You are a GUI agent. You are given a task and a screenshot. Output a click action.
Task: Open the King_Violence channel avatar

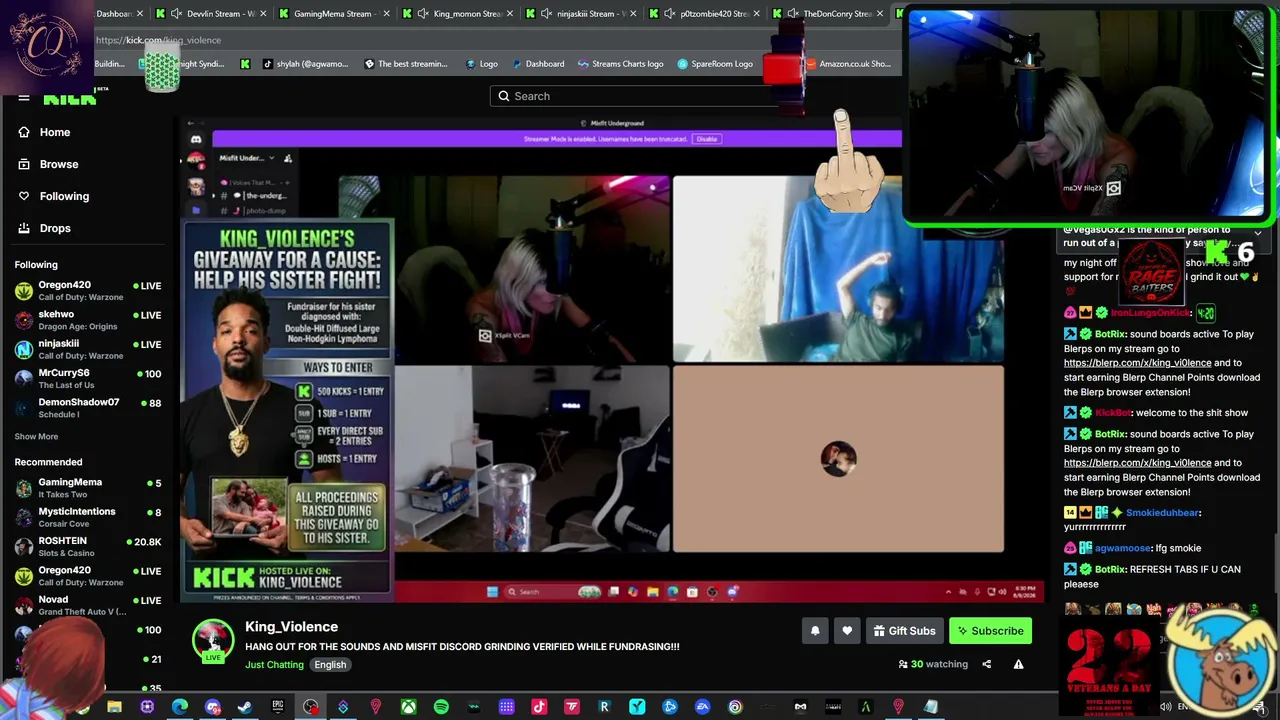(x=213, y=641)
